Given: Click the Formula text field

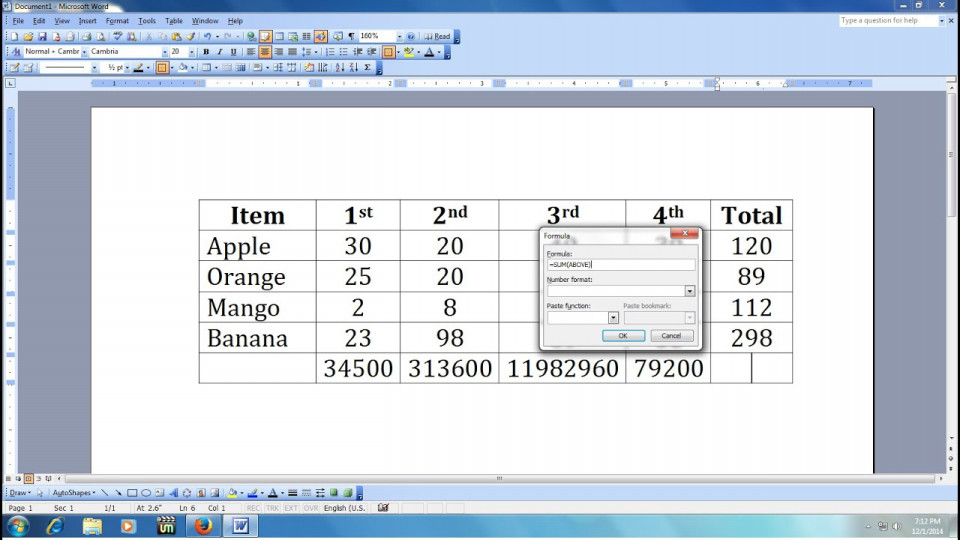Looking at the screenshot, I should coord(621,264).
